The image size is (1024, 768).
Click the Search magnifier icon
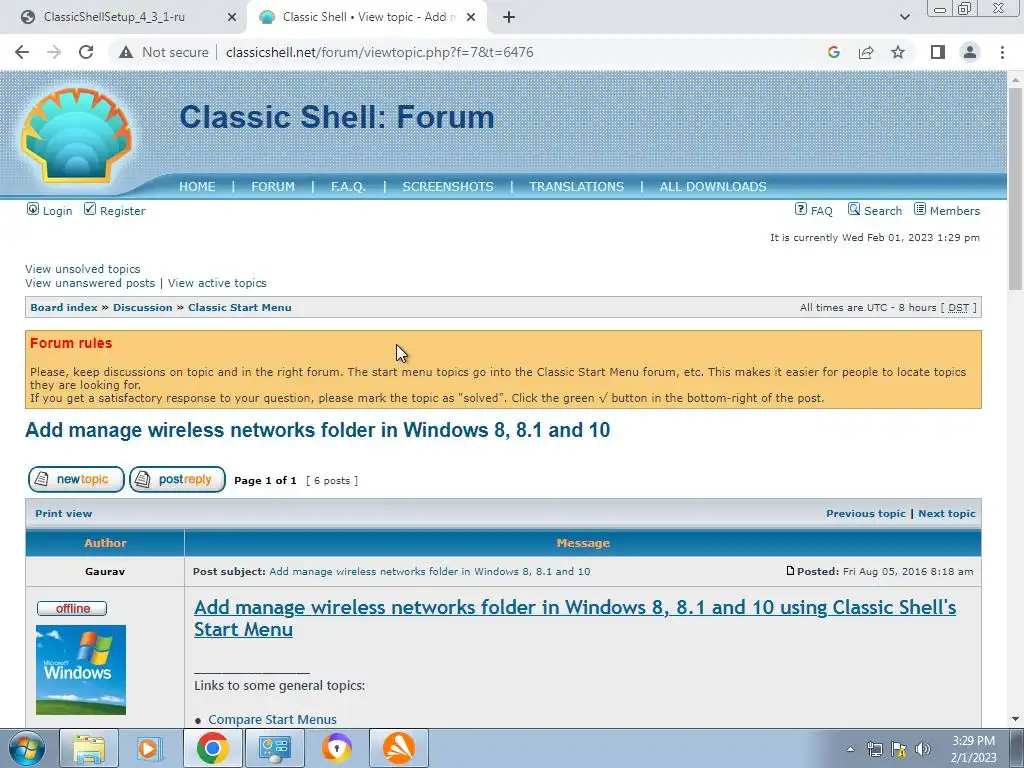[854, 209]
